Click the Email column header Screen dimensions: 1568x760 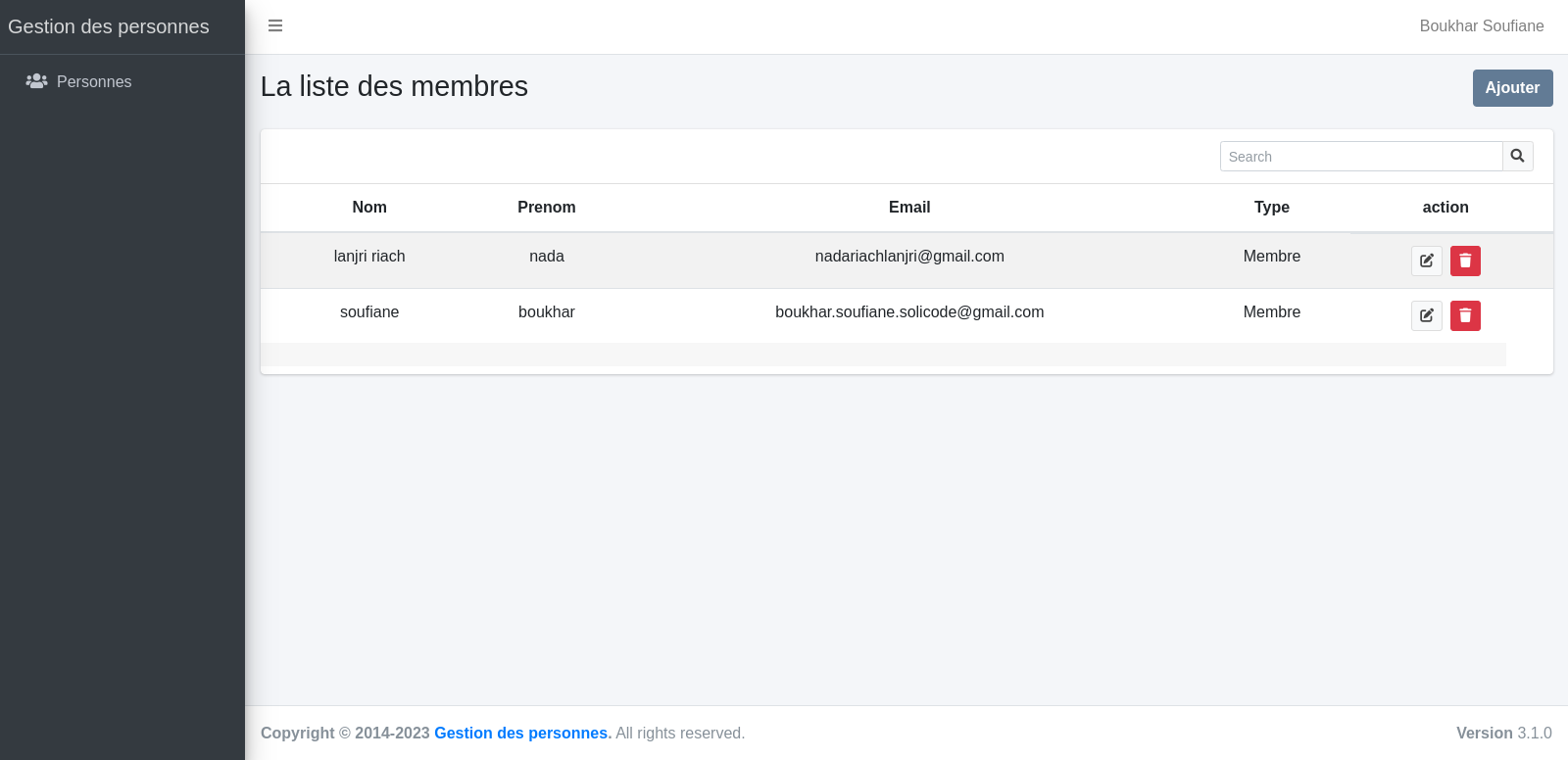coord(908,208)
